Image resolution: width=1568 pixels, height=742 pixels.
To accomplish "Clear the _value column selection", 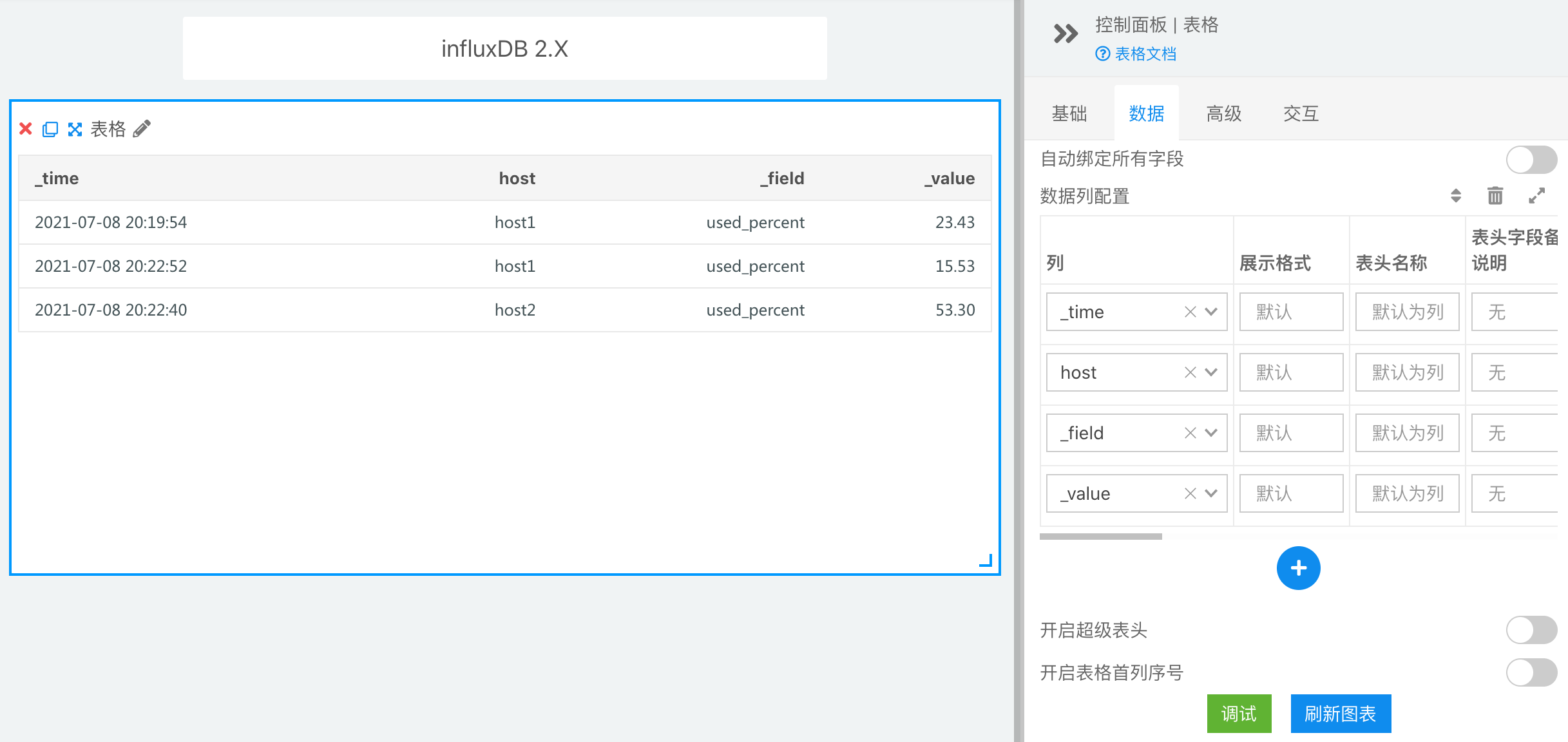I will click(x=1190, y=493).
